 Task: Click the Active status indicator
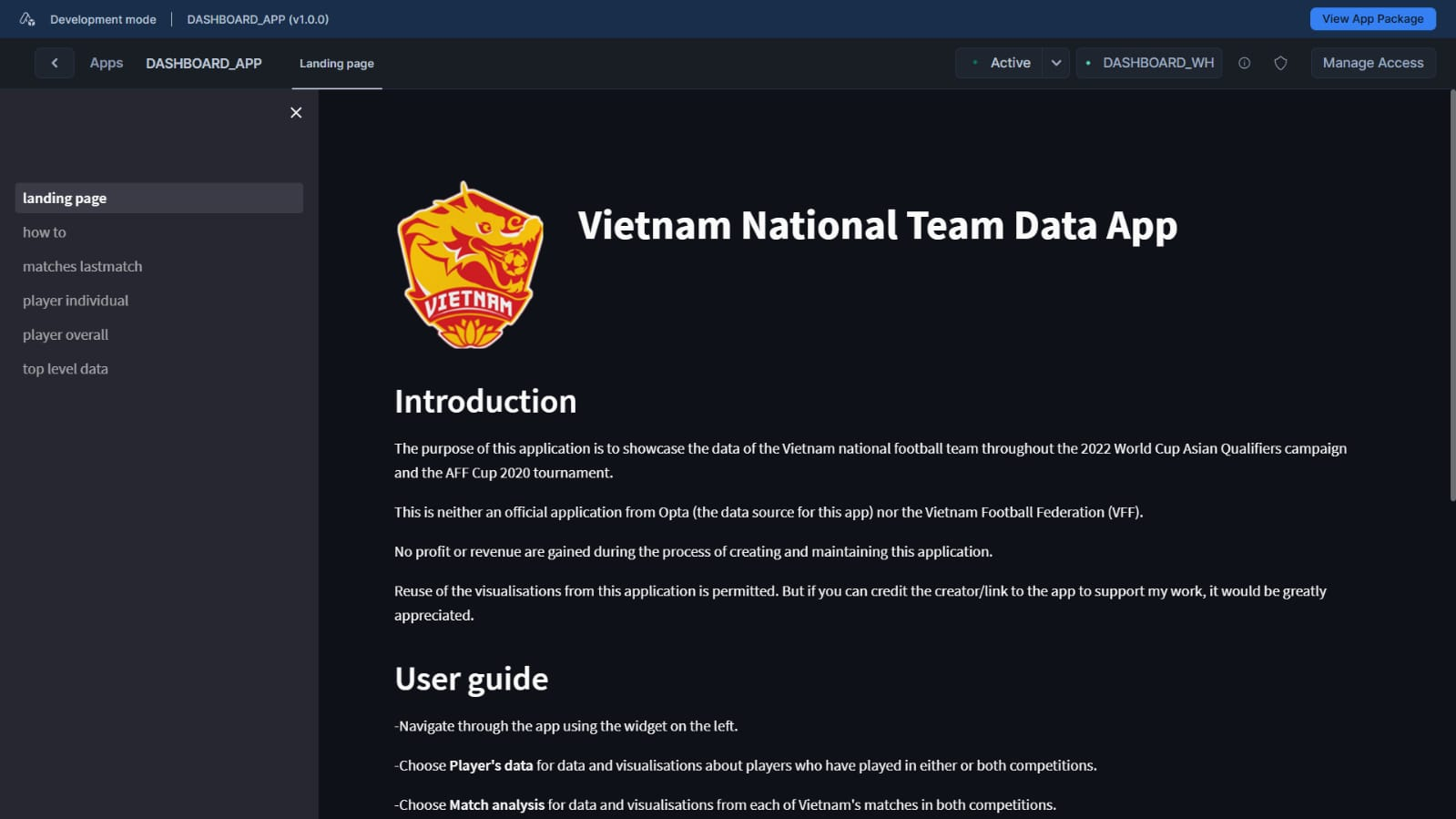pos(1000,63)
